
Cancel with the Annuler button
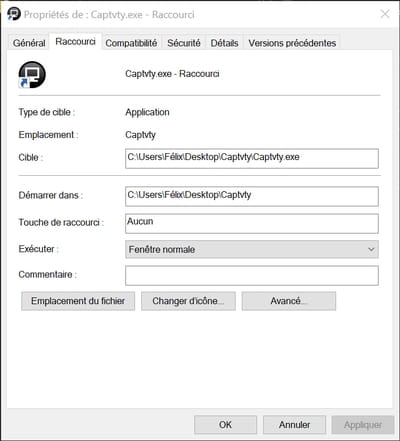click(294, 425)
